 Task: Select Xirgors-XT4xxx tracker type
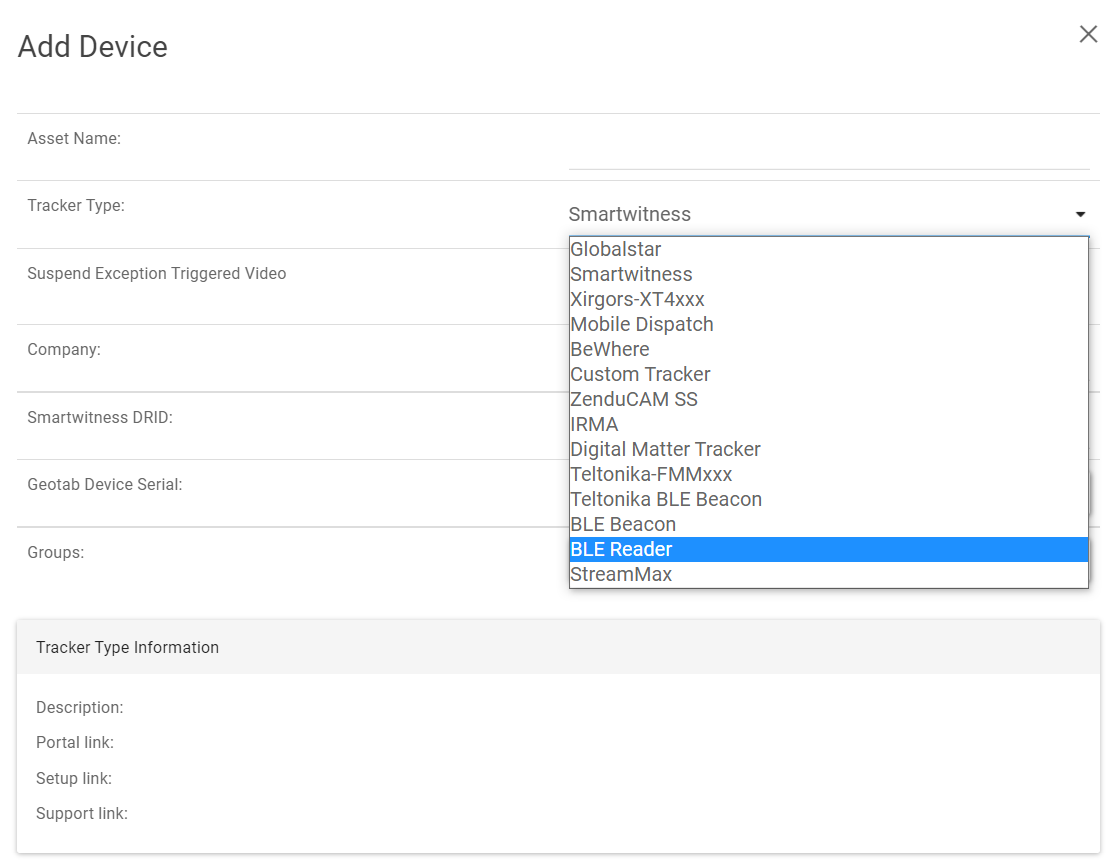(x=828, y=299)
